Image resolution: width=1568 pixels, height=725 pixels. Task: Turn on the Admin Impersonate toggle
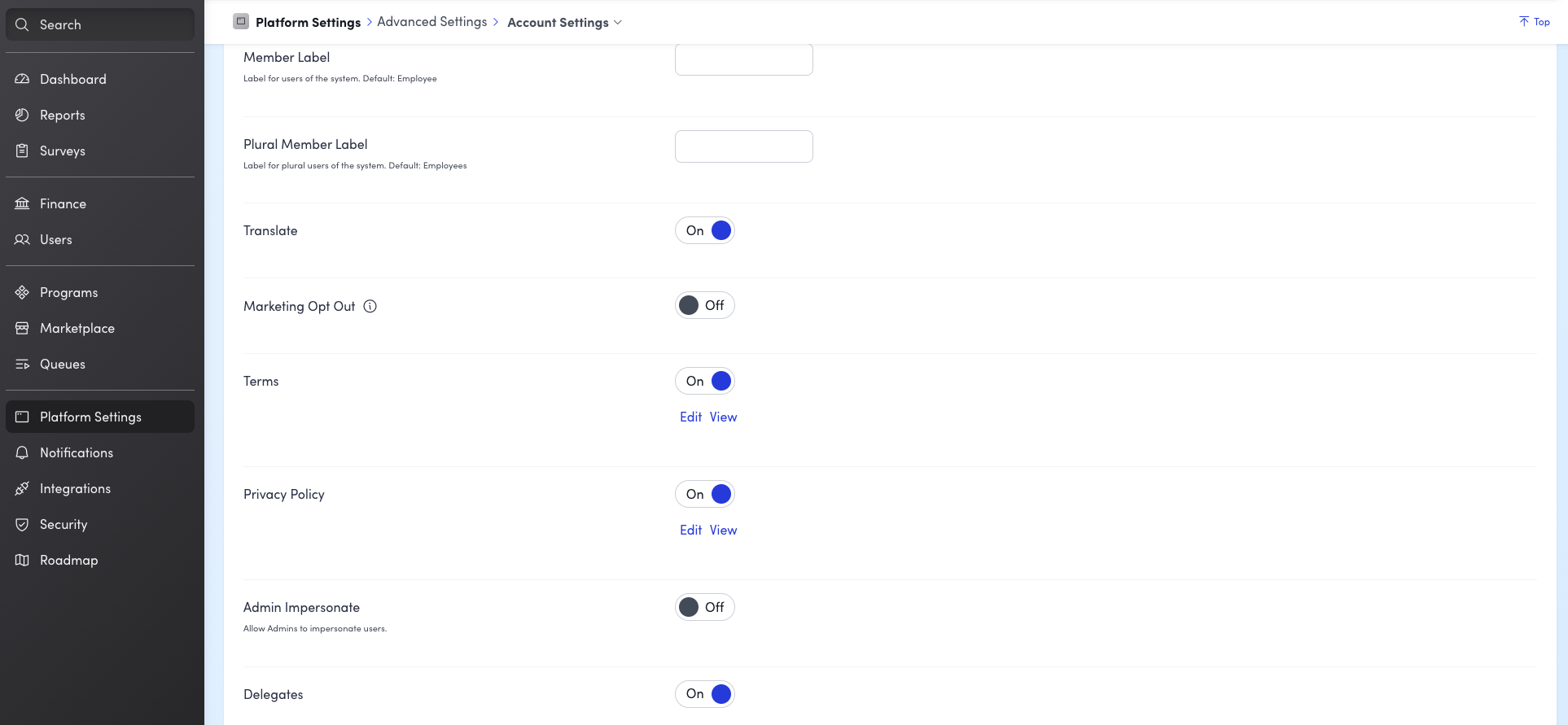(x=704, y=607)
